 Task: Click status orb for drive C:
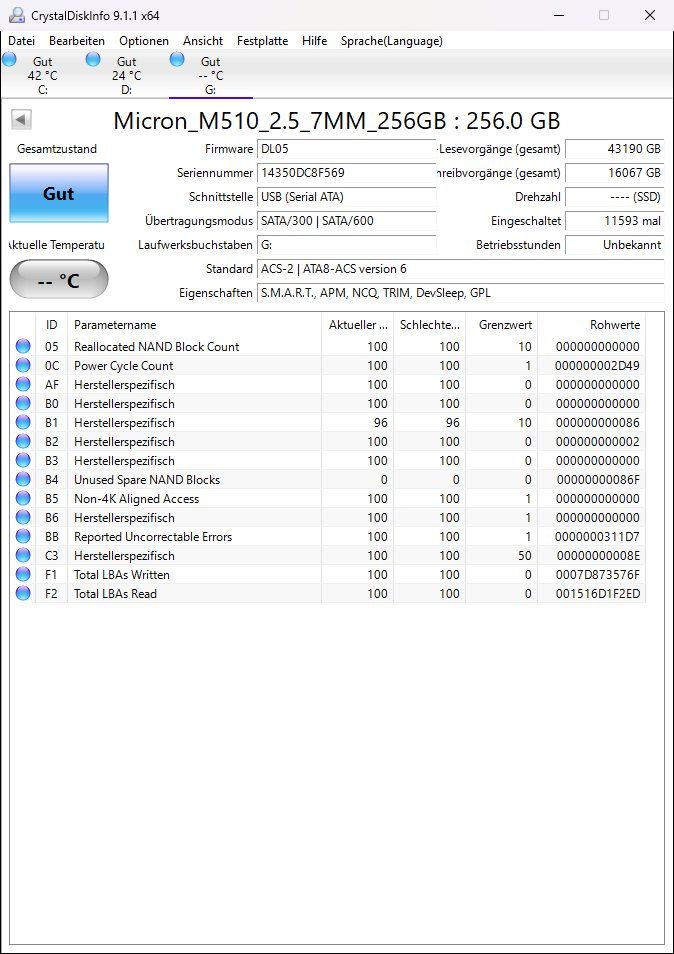[x=9, y=60]
